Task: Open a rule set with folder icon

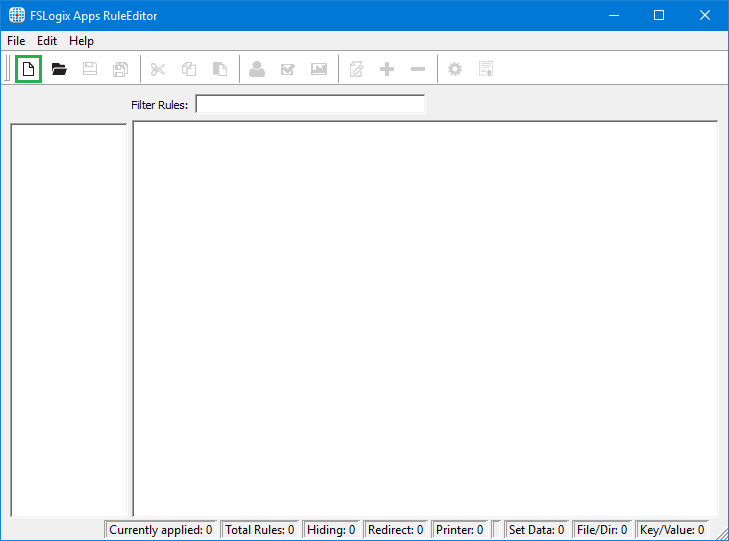Action: (59, 69)
